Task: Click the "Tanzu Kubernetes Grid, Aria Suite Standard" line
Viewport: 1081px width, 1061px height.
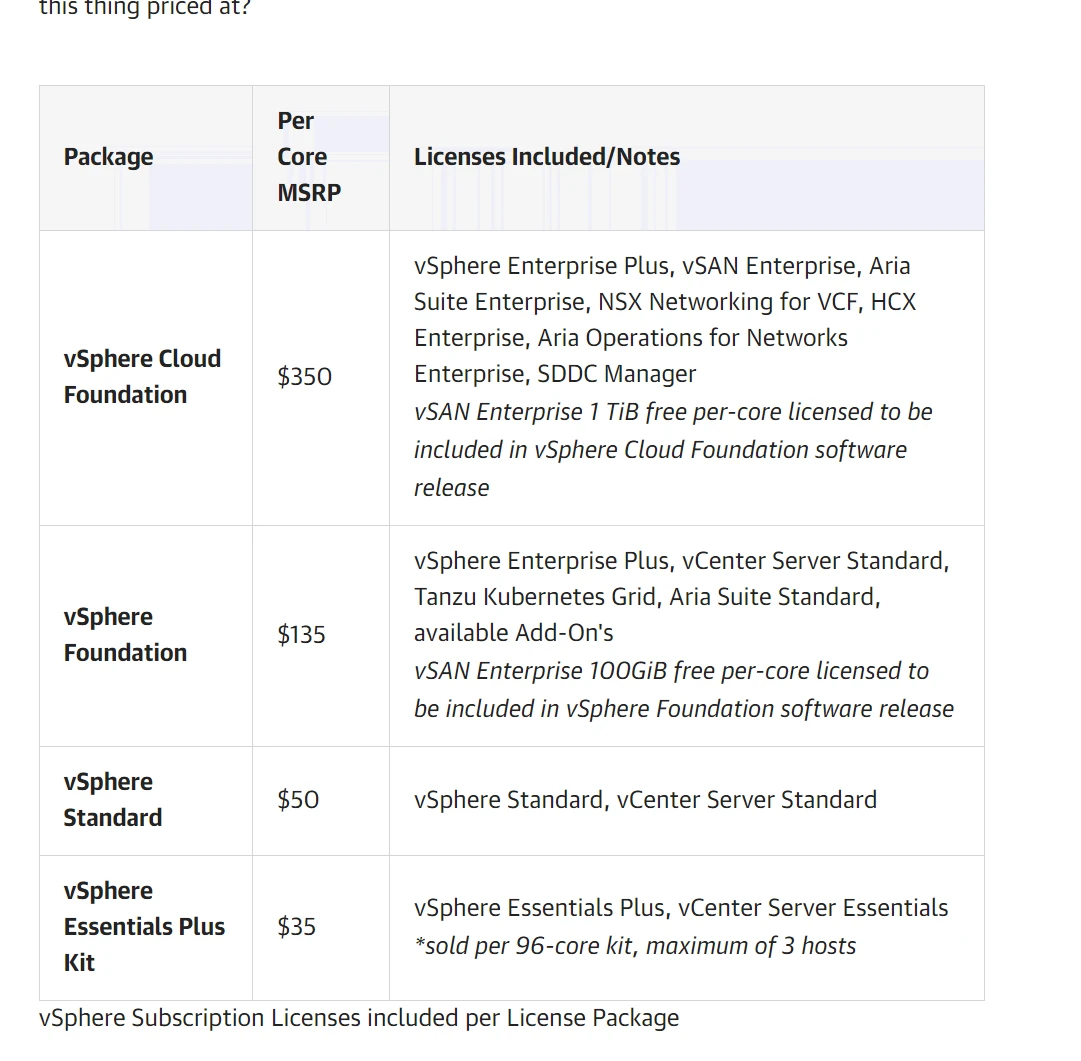Action: coord(647,597)
